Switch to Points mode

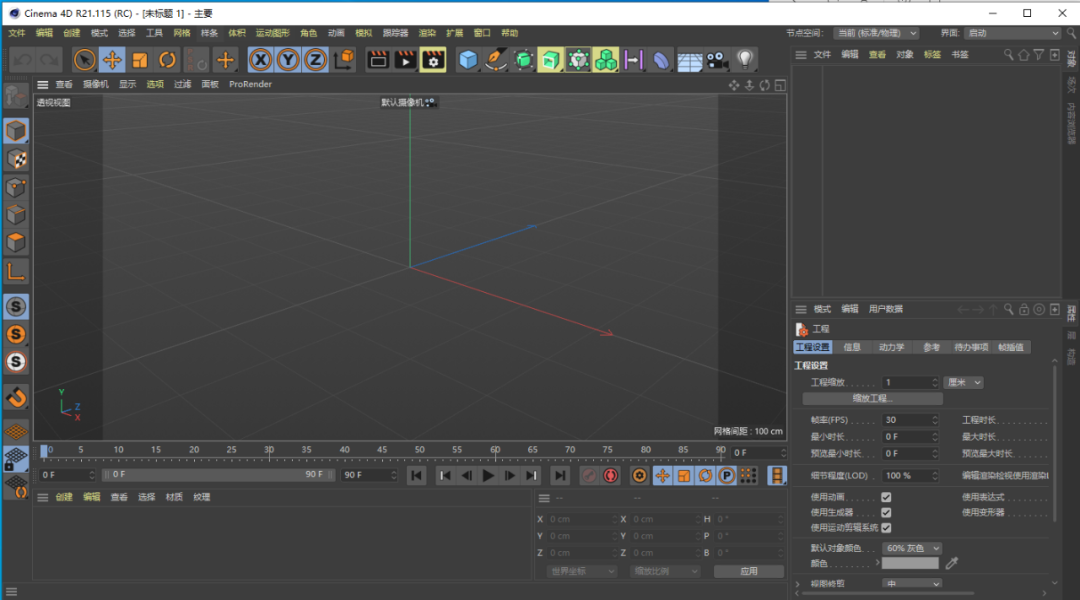point(16,187)
